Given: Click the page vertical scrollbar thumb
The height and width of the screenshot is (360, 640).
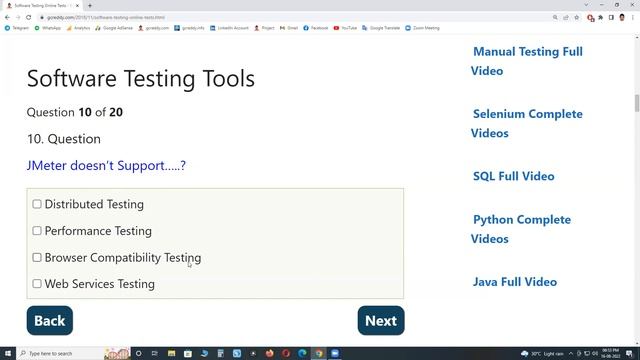Looking at the screenshot, I should click(x=637, y=102).
